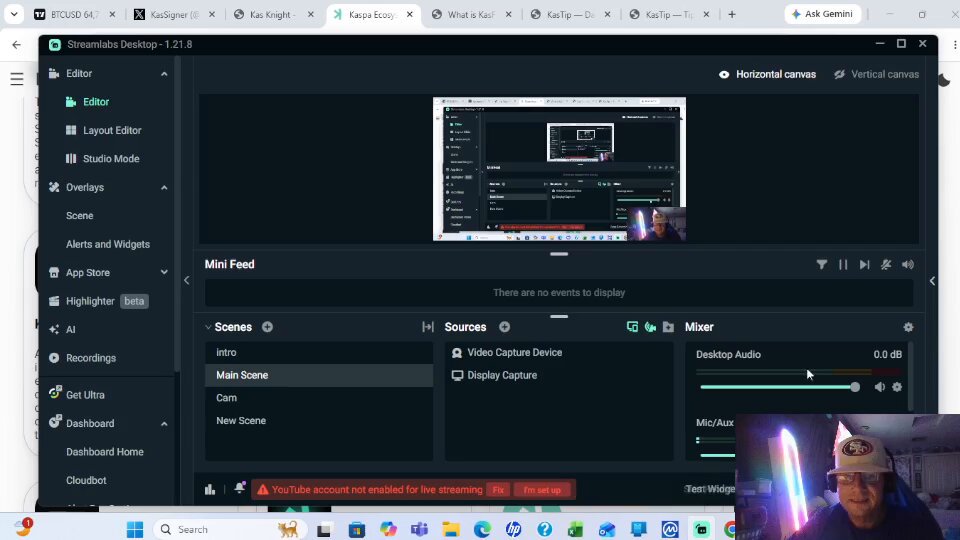The width and height of the screenshot is (960, 540).
Task: Skip the current Mini Feed alert
Action: (x=864, y=264)
